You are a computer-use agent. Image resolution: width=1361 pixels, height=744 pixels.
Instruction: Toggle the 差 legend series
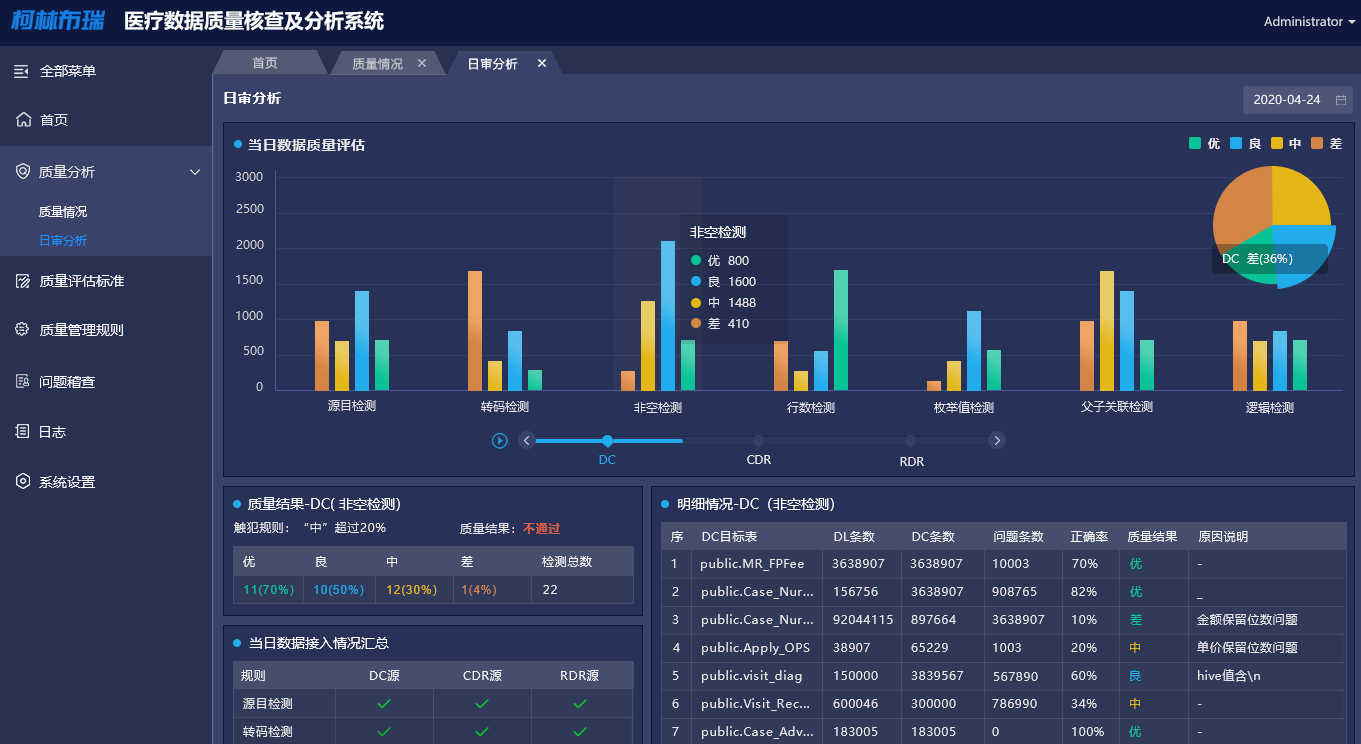1327,144
